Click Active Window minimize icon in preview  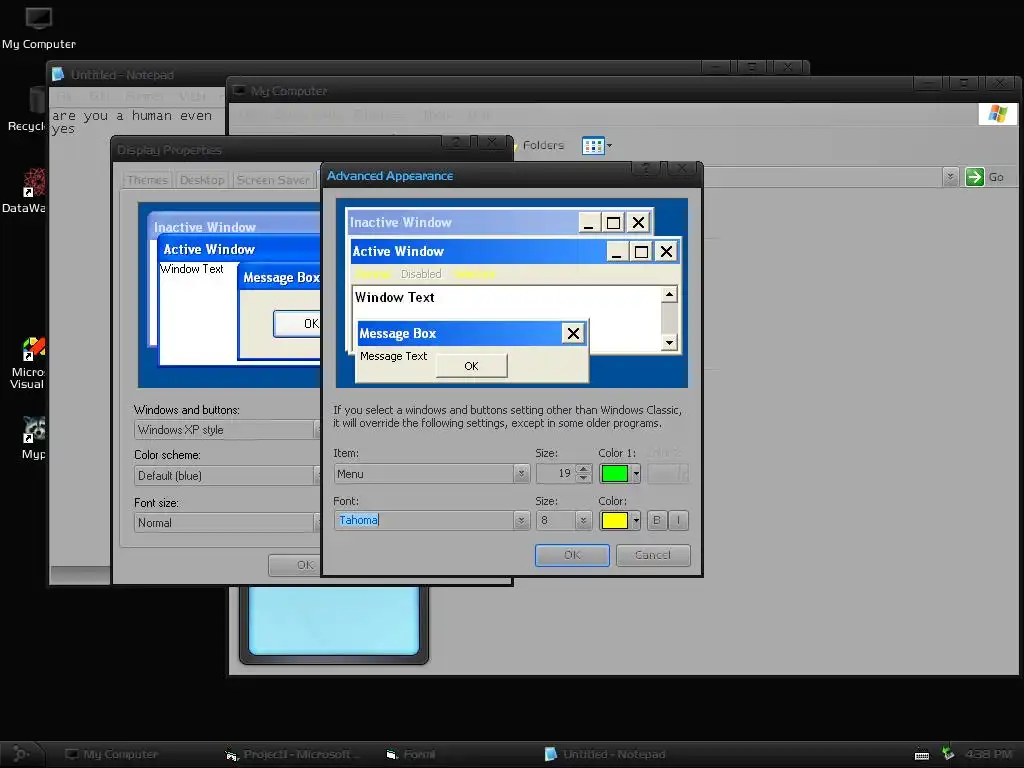[616, 251]
